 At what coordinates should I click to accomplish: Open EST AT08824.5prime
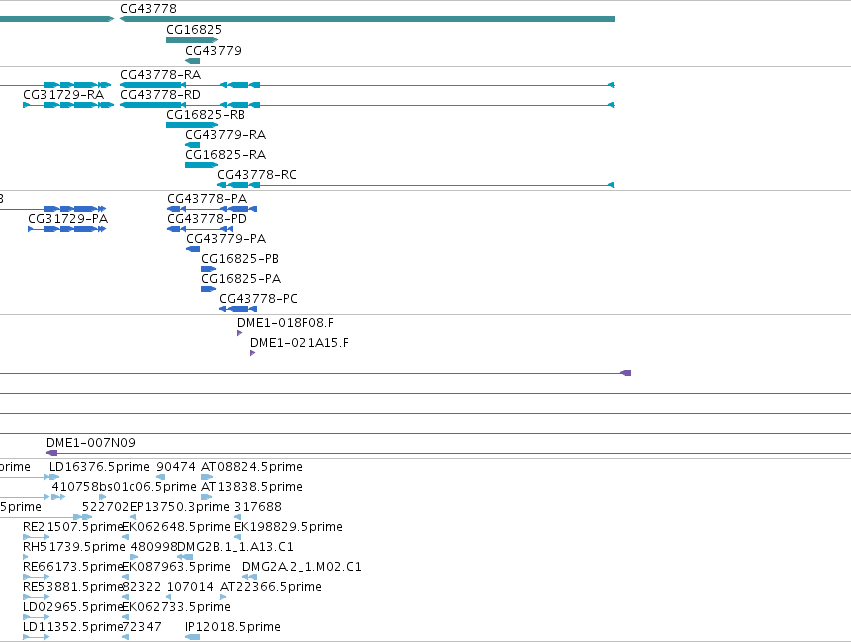click(252, 467)
